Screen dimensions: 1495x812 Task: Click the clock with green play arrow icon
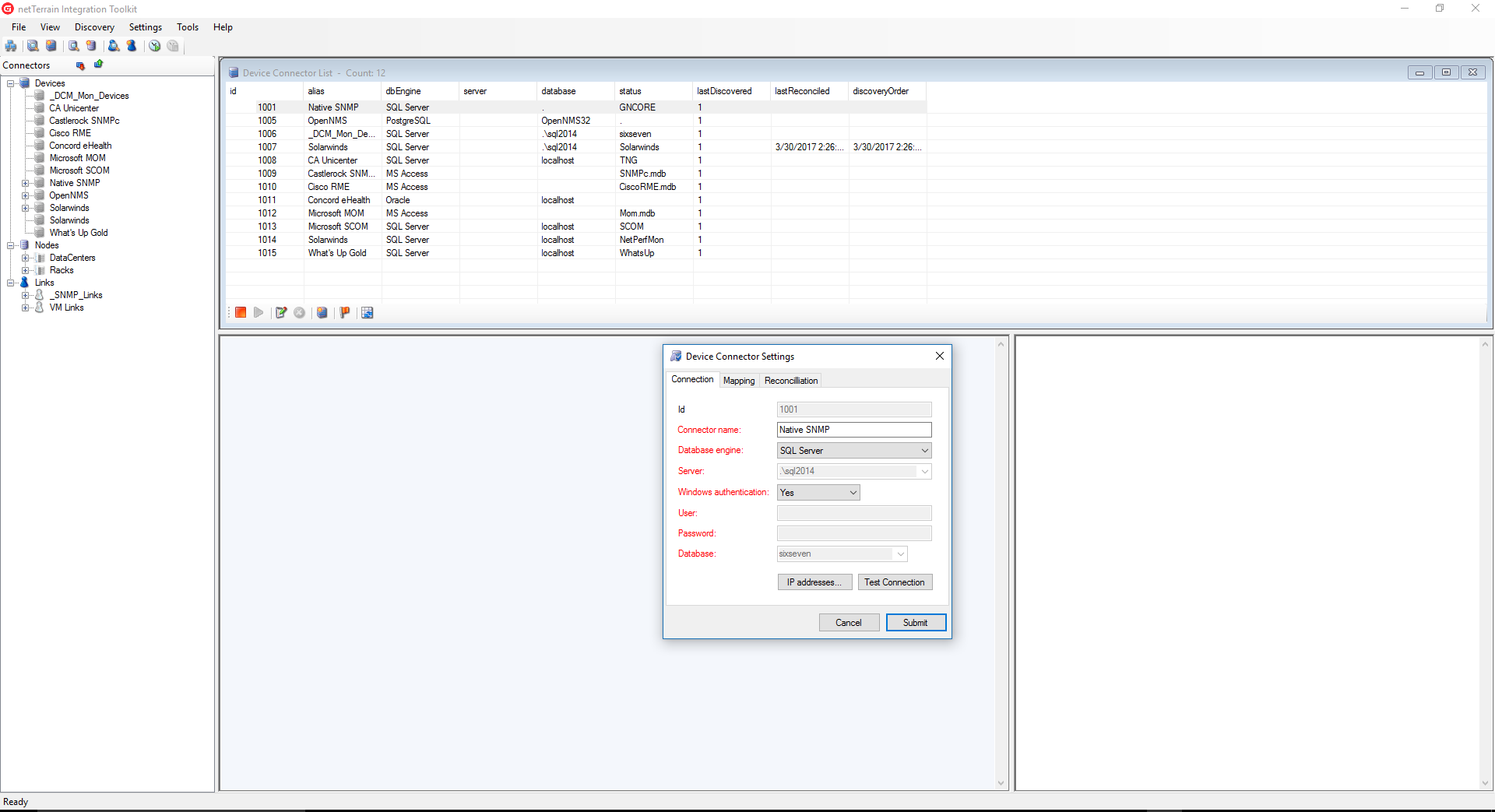tap(155, 46)
